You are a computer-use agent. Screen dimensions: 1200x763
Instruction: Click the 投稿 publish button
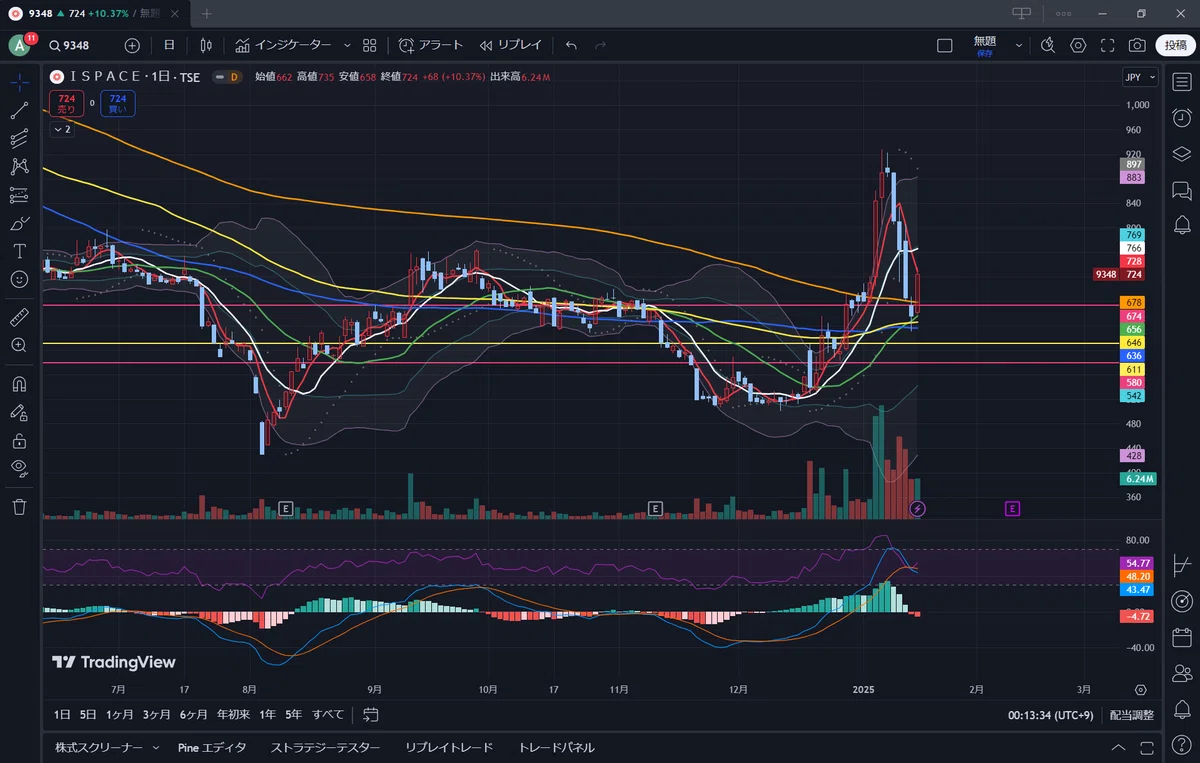(1176, 45)
